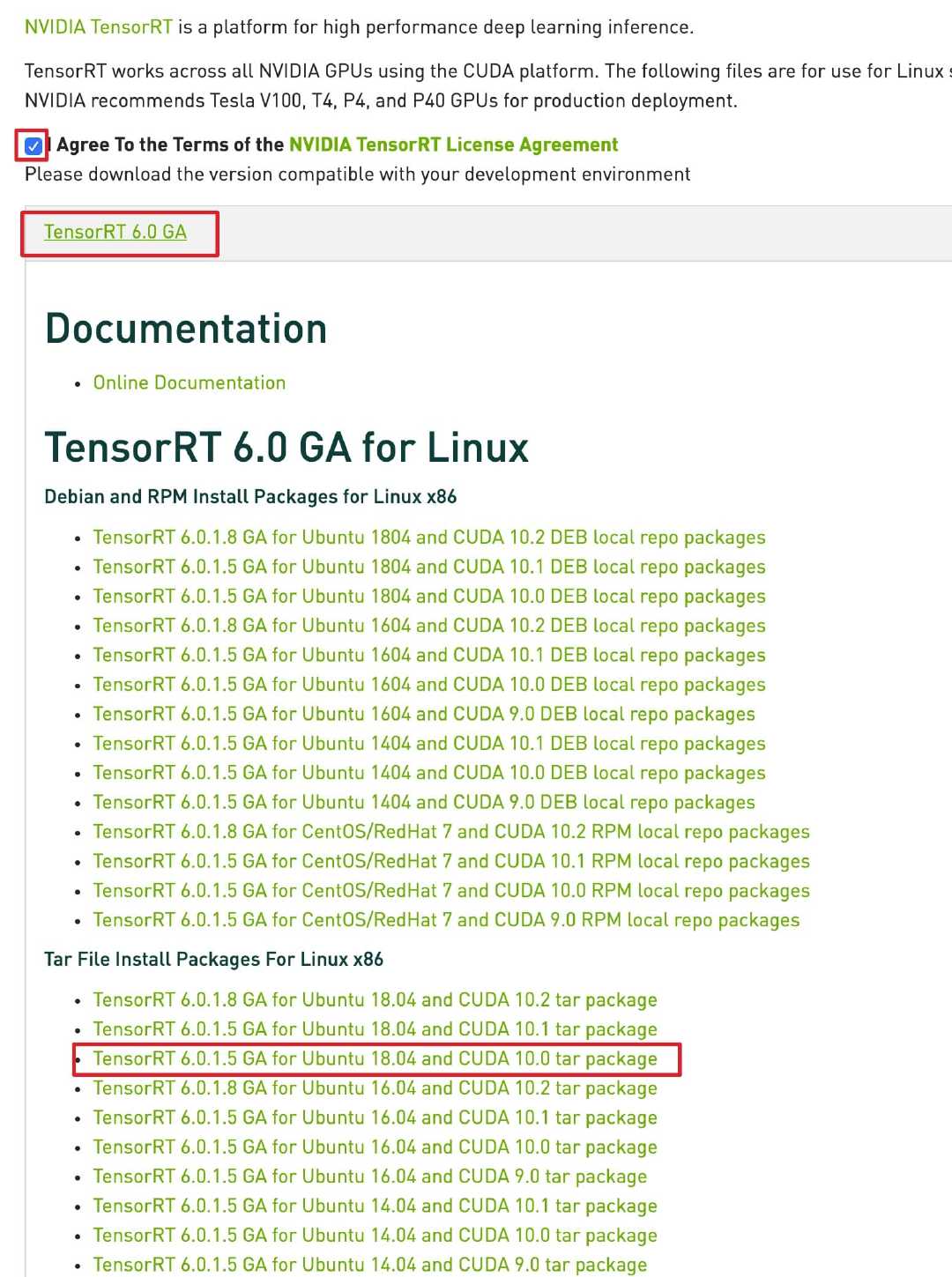
Task: Click 'Tar File Install Packages For Linux x86'
Action: tap(214, 960)
